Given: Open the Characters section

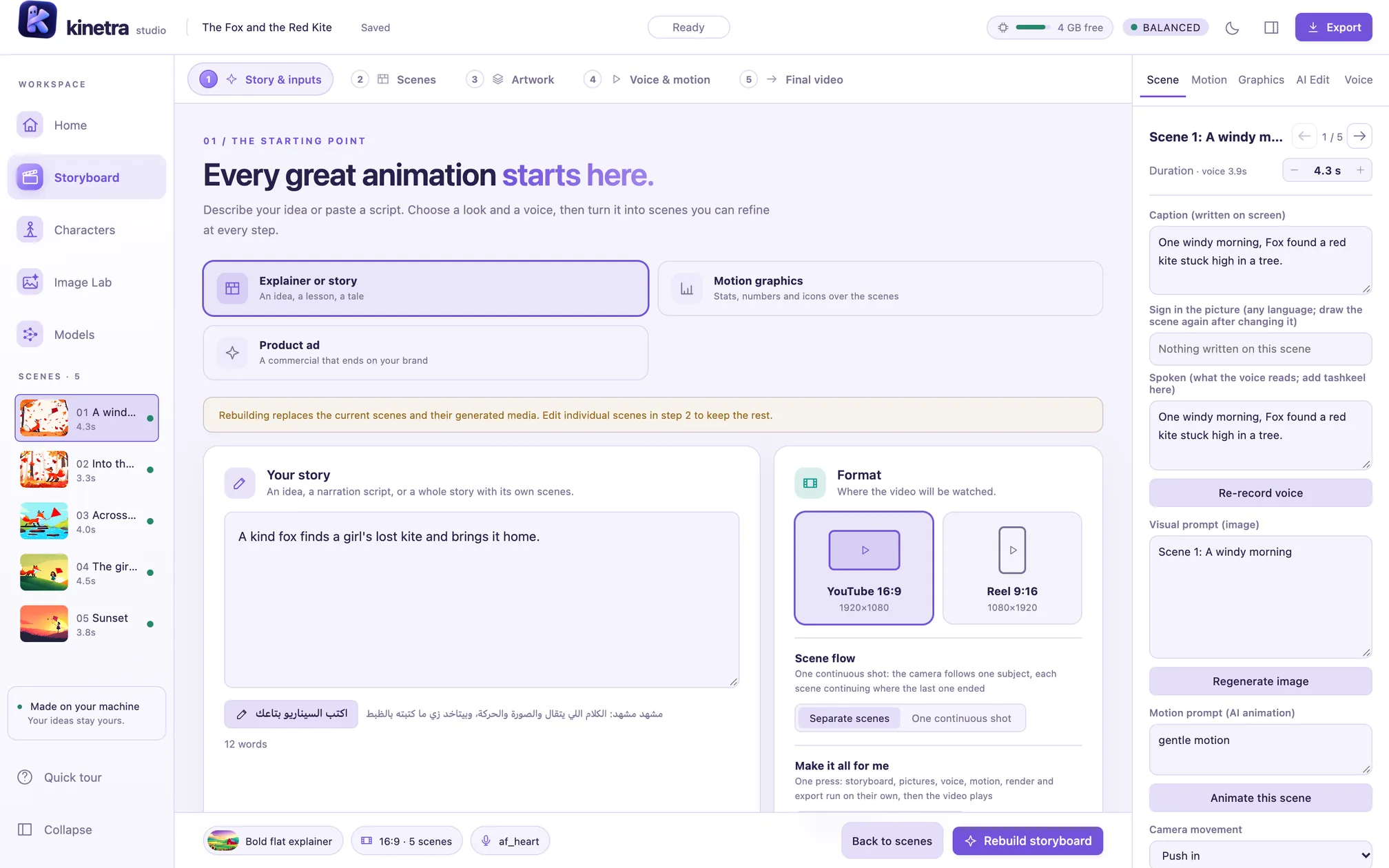Looking at the screenshot, I should tap(87, 229).
